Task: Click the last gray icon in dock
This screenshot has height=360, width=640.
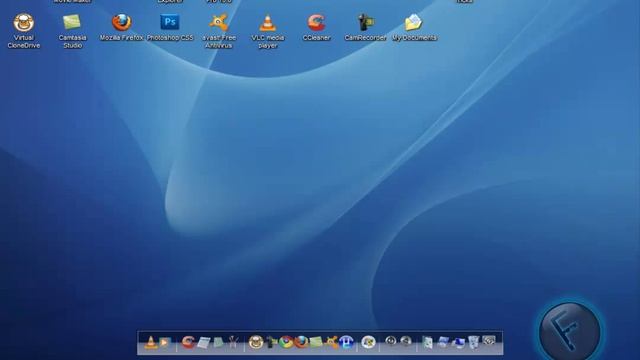Action: (x=489, y=340)
